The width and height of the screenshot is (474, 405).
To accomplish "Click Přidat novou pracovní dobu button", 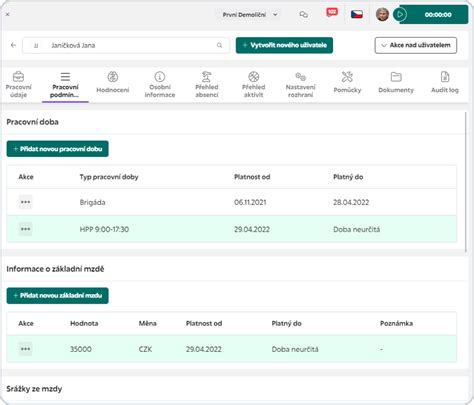I will coord(57,149).
